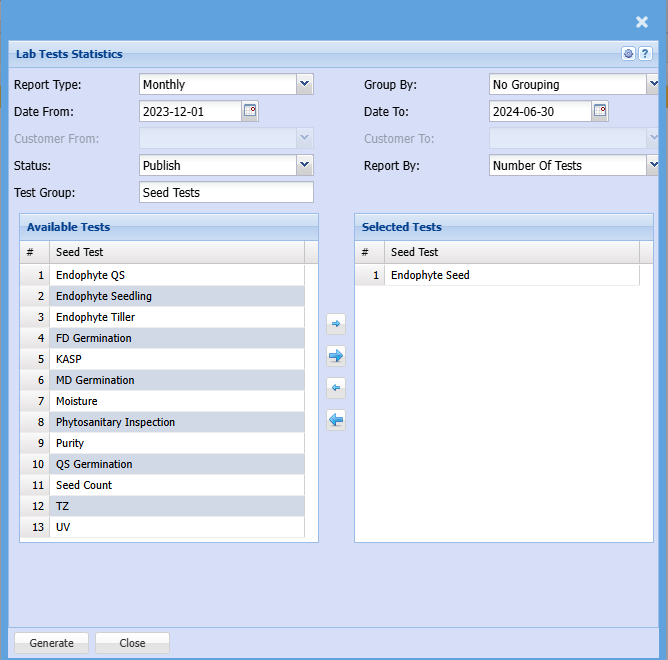
Task: Click the Generate button
Action: click(52, 643)
